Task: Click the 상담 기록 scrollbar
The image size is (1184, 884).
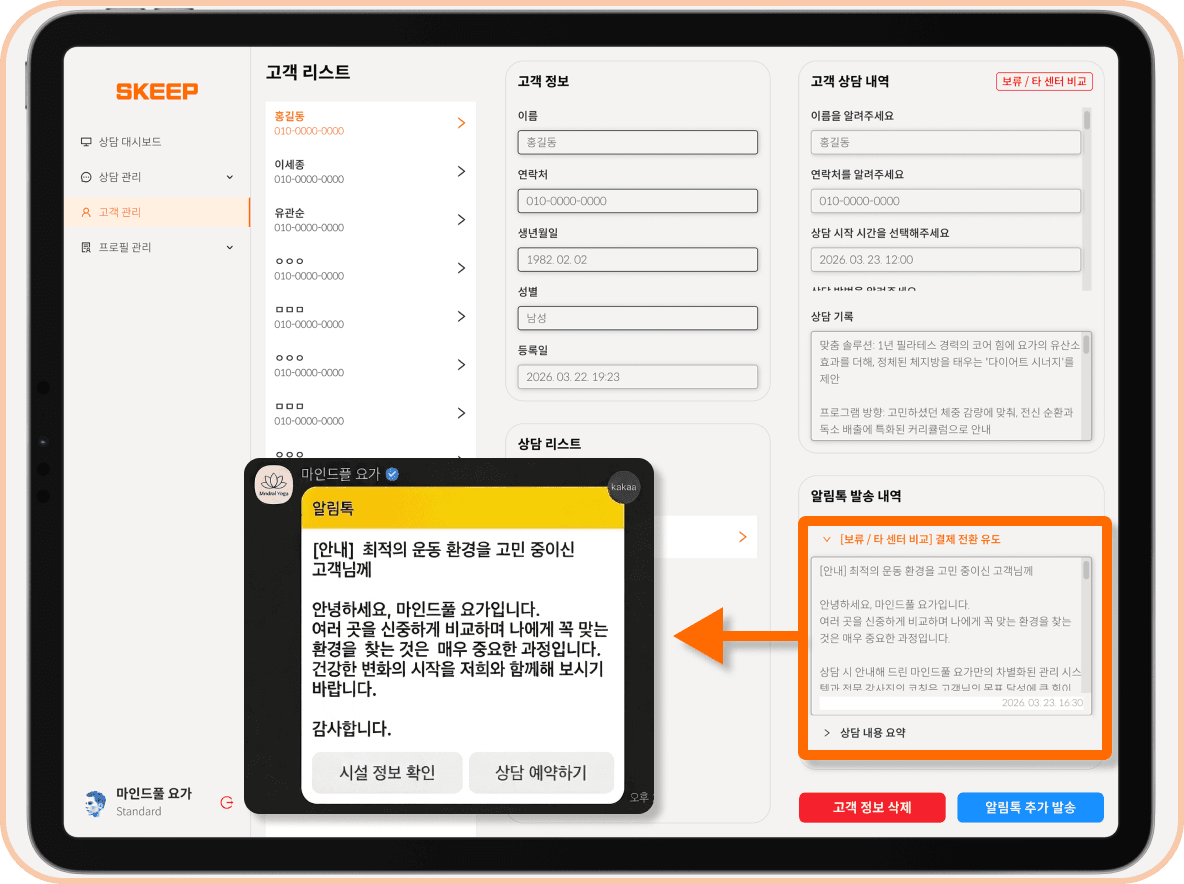Action: point(1086,345)
